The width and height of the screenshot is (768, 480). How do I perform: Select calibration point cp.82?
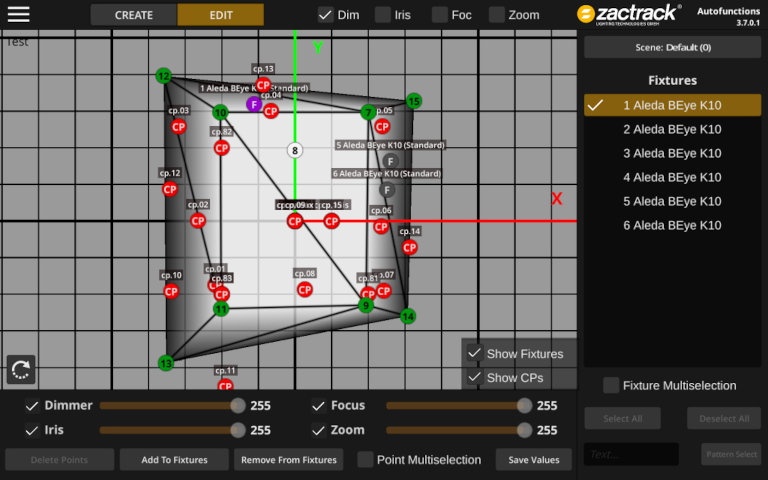coord(221,148)
